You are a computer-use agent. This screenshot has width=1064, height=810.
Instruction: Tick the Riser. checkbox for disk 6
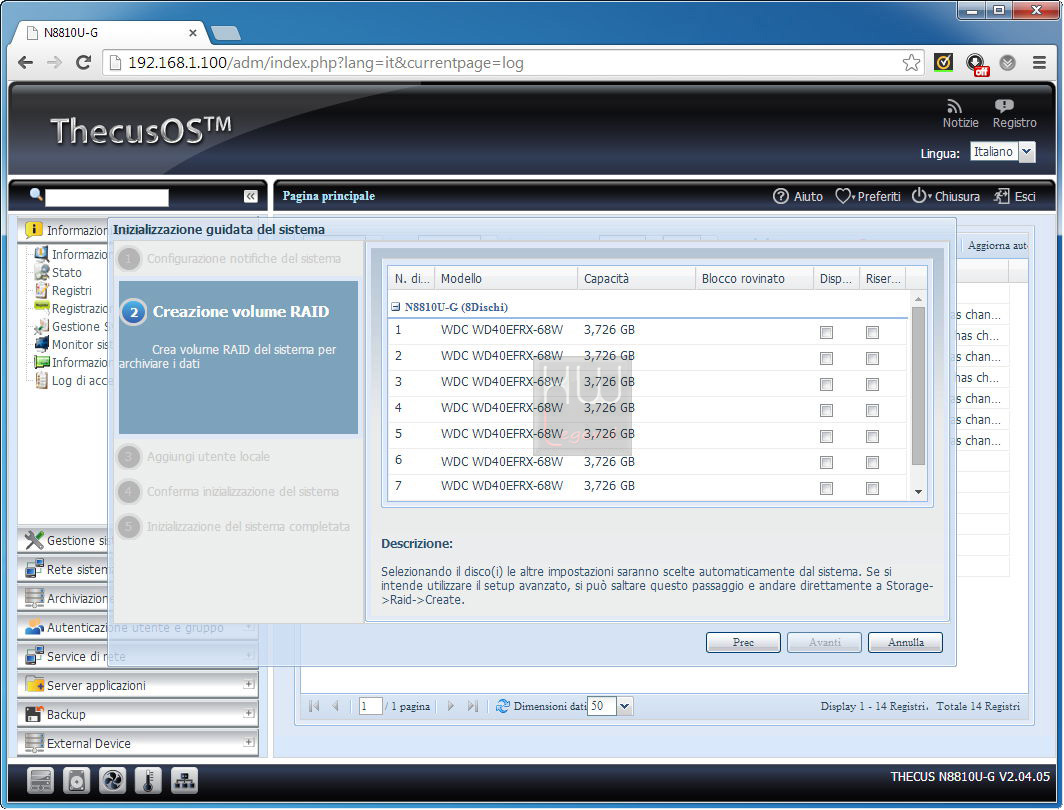[872, 463]
